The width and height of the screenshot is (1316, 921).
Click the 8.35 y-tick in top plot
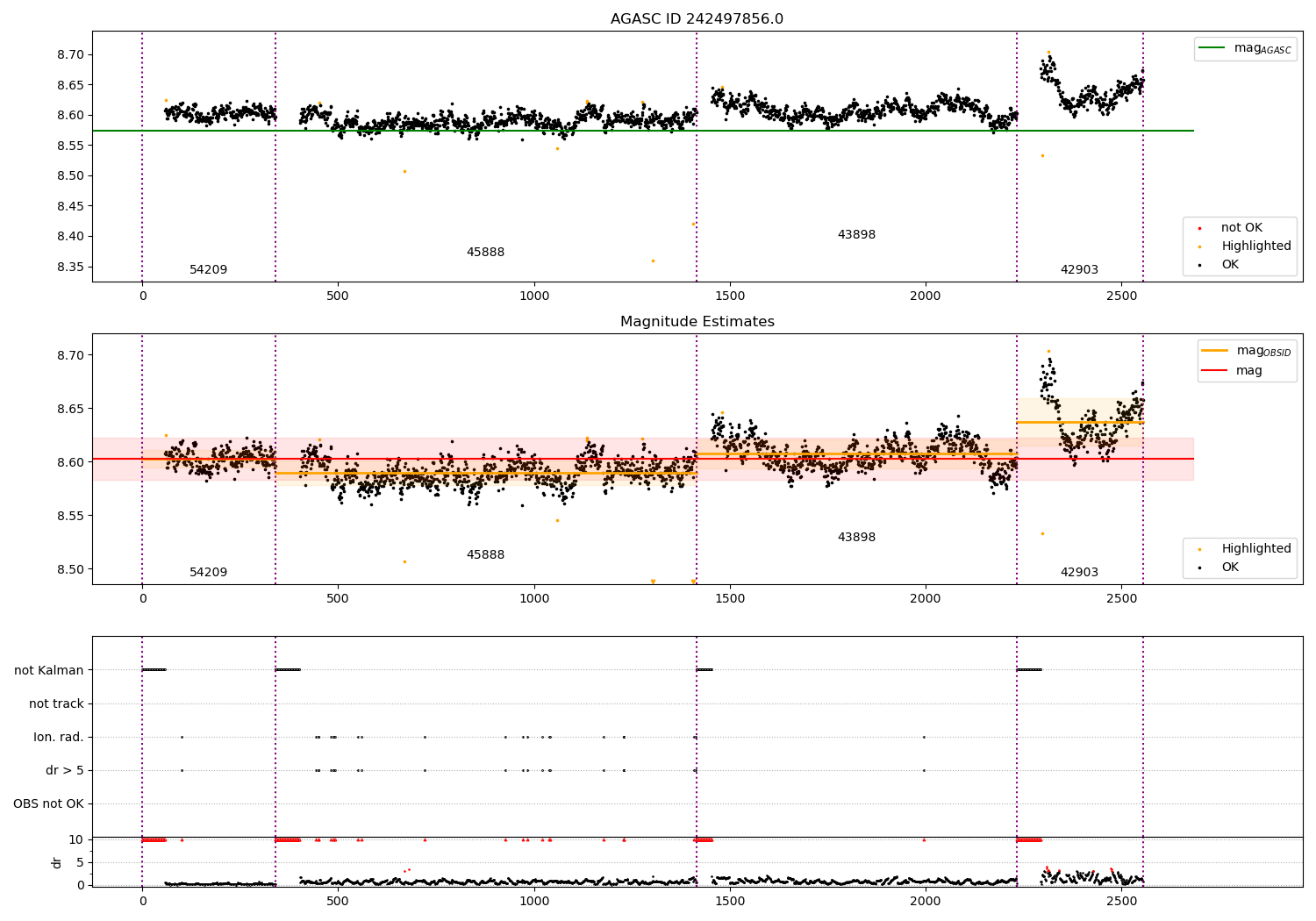tap(71, 267)
